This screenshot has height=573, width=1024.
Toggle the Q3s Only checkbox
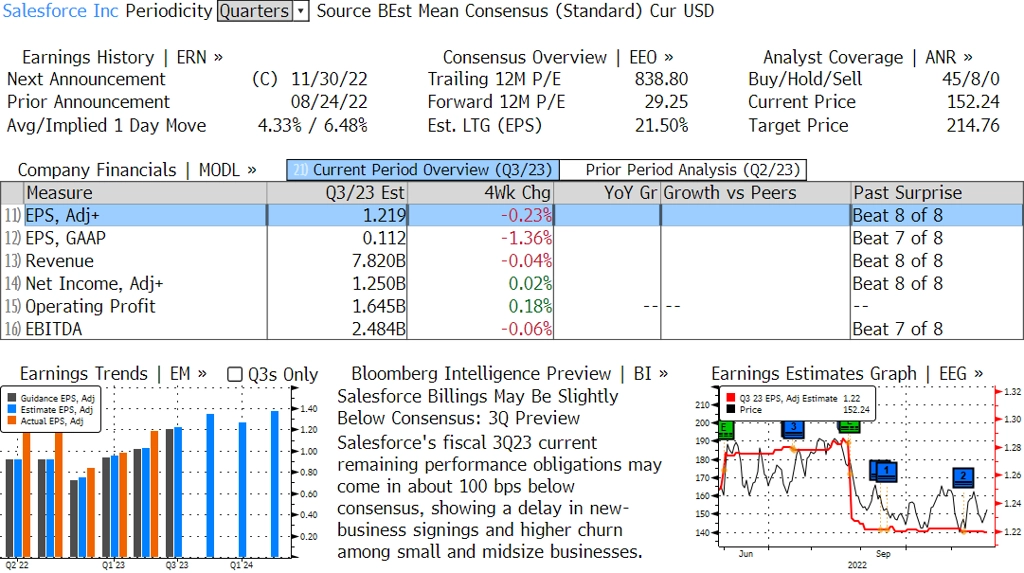point(234,374)
